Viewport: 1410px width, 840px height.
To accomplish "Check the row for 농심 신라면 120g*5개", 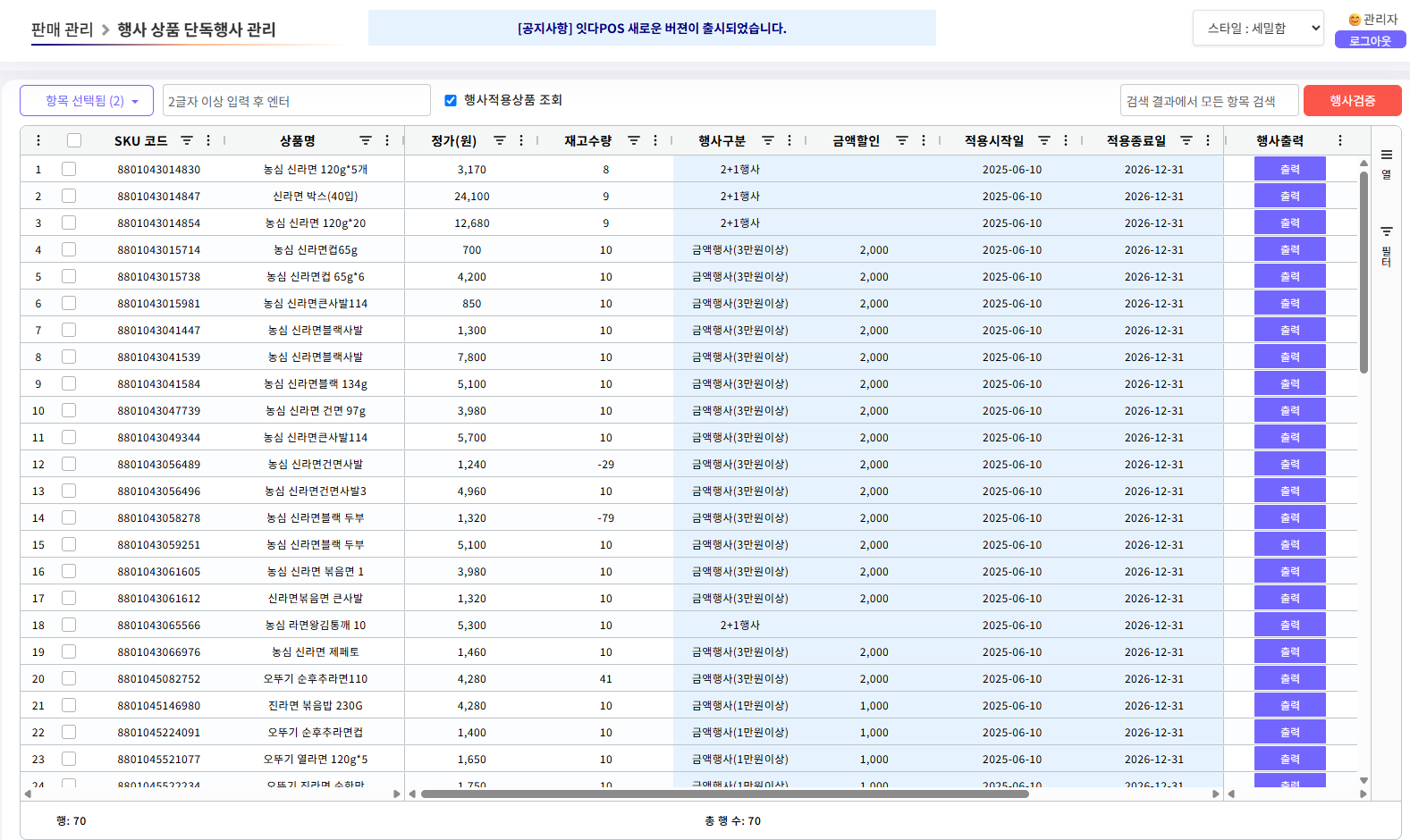I will click(x=69, y=169).
